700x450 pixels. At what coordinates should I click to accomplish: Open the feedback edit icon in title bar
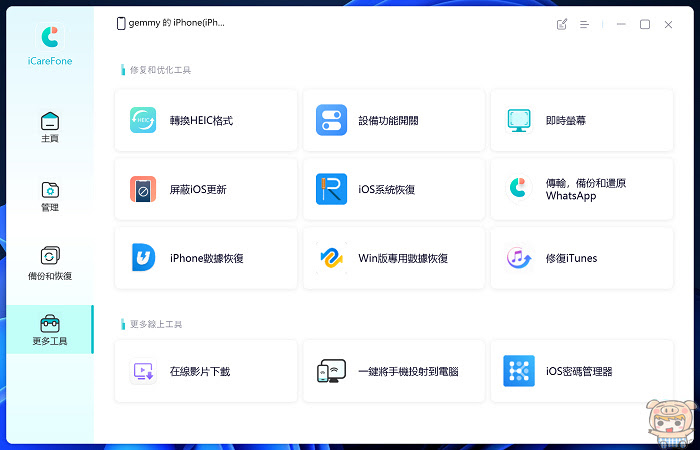562,24
